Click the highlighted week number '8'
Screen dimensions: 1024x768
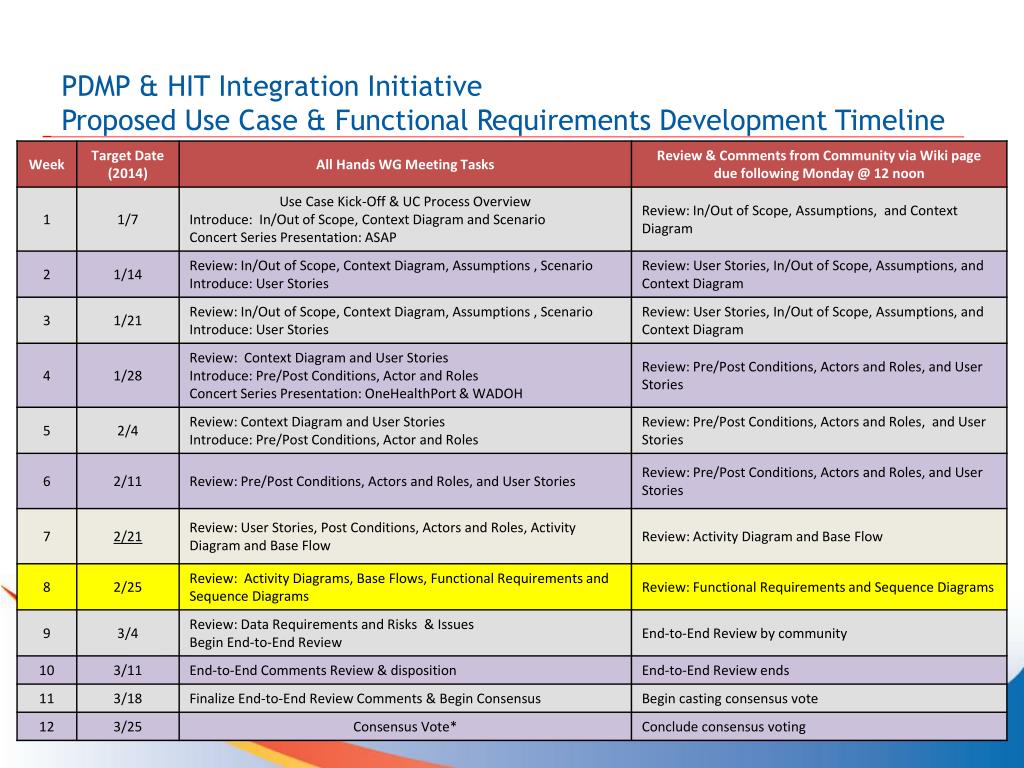(x=46, y=587)
